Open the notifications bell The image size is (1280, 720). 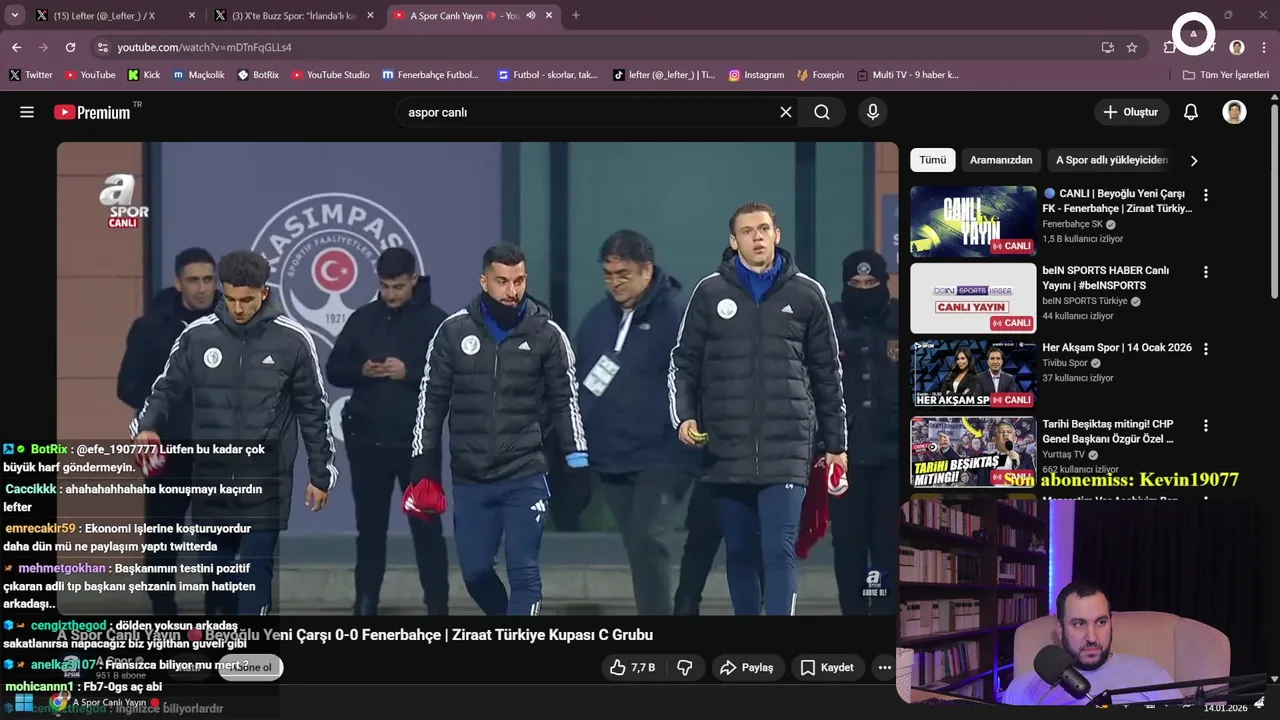[x=1191, y=112]
